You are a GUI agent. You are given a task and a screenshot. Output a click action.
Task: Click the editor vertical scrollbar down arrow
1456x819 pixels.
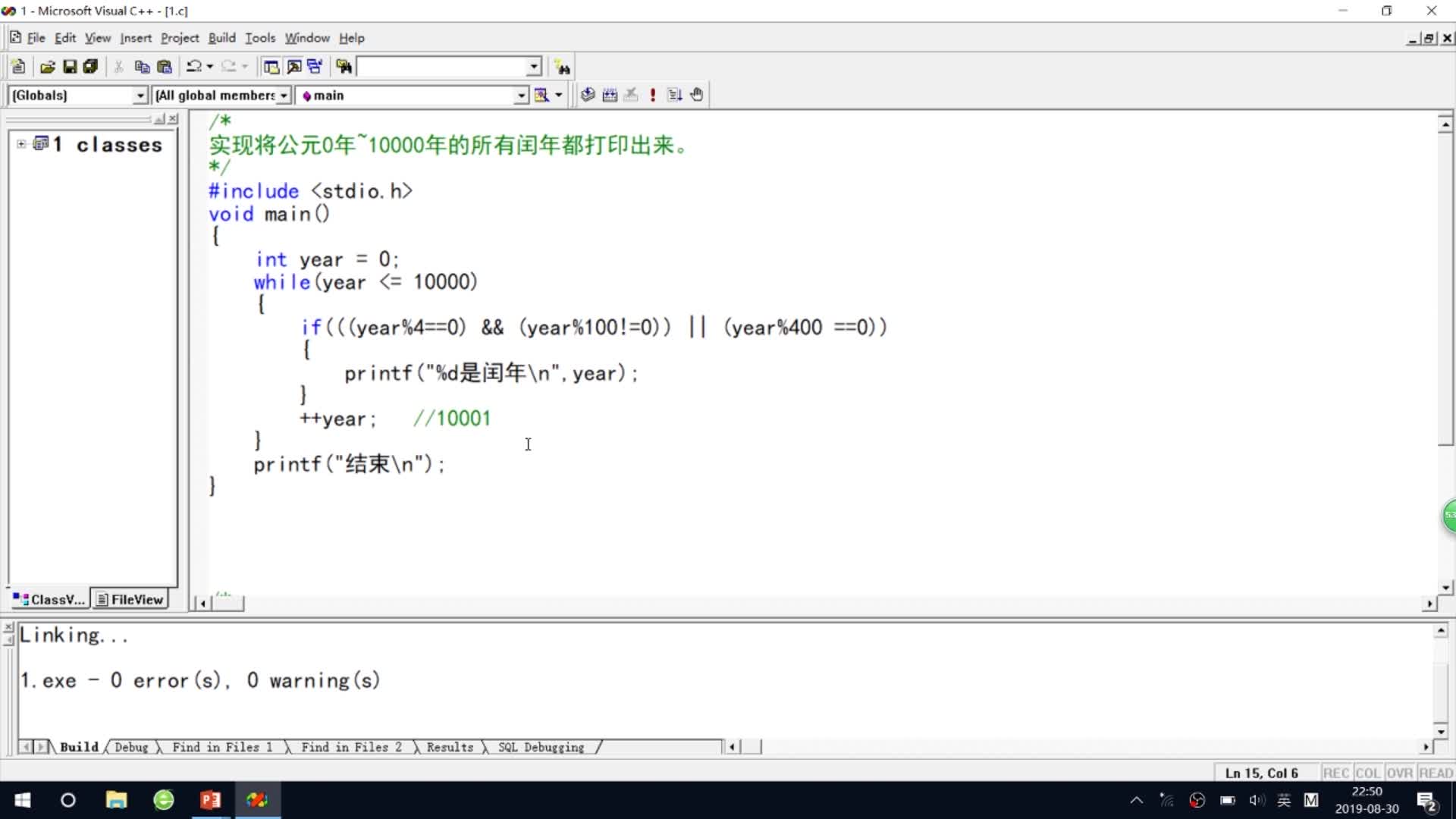(x=1445, y=587)
